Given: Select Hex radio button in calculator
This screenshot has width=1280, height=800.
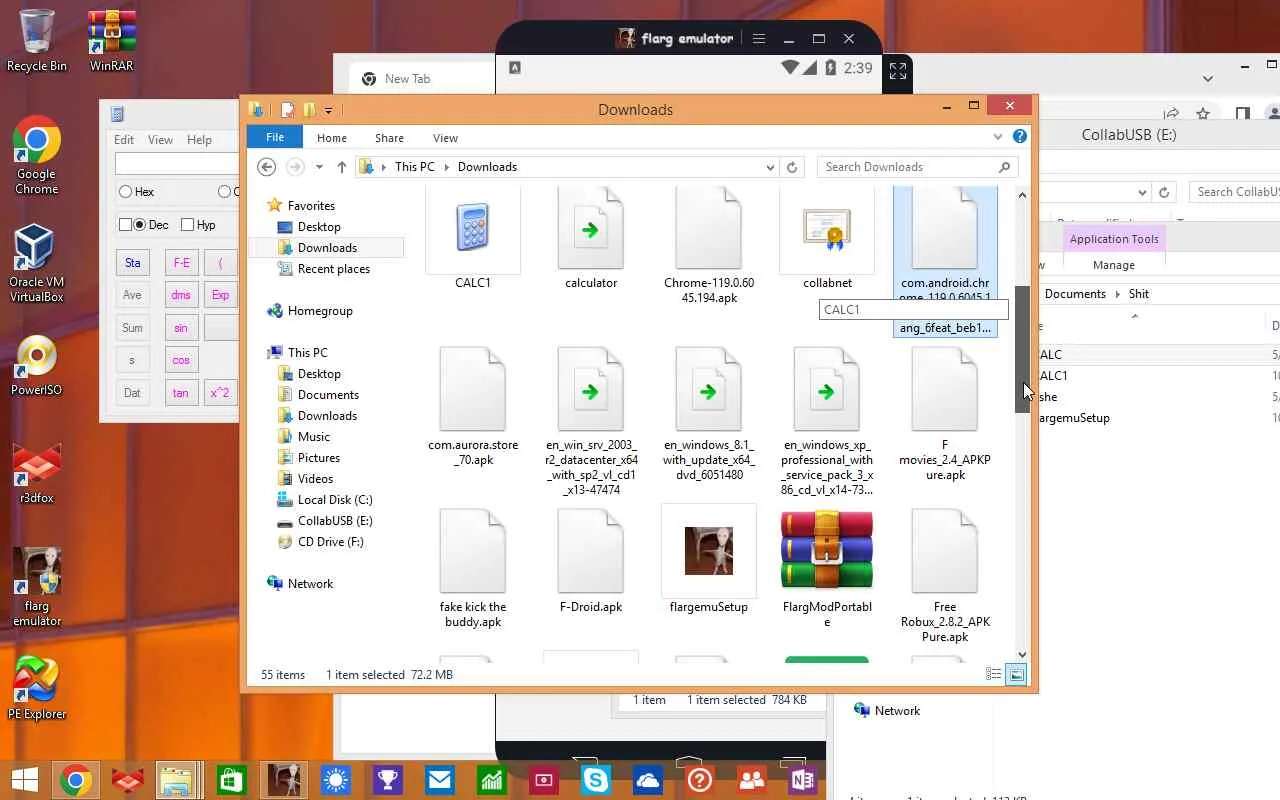Looking at the screenshot, I should coord(136,192).
